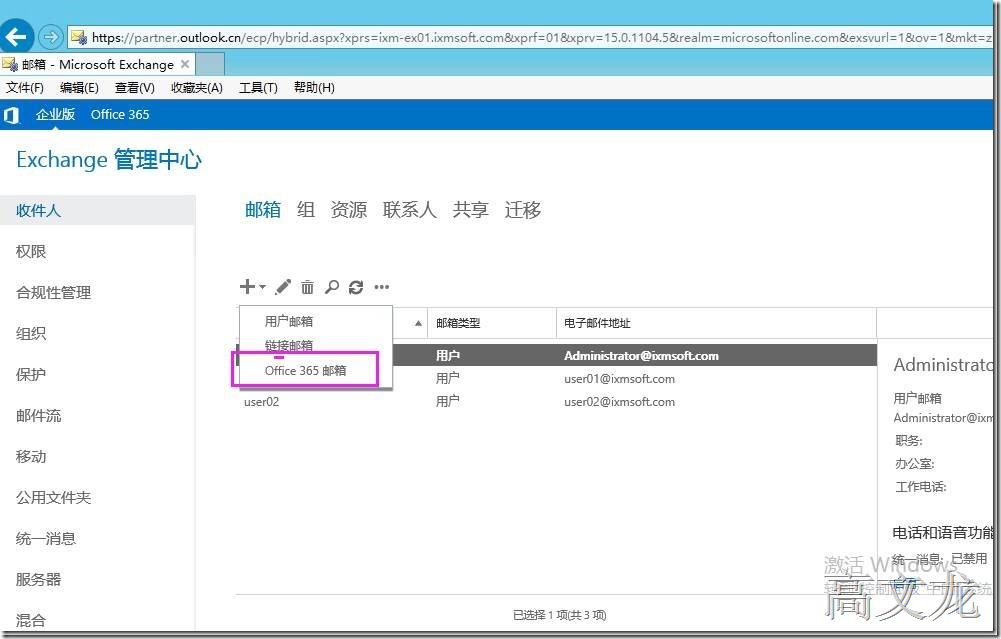Switch to the 组 tab
The width and height of the screenshot is (1001, 639).
(x=306, y=209)
